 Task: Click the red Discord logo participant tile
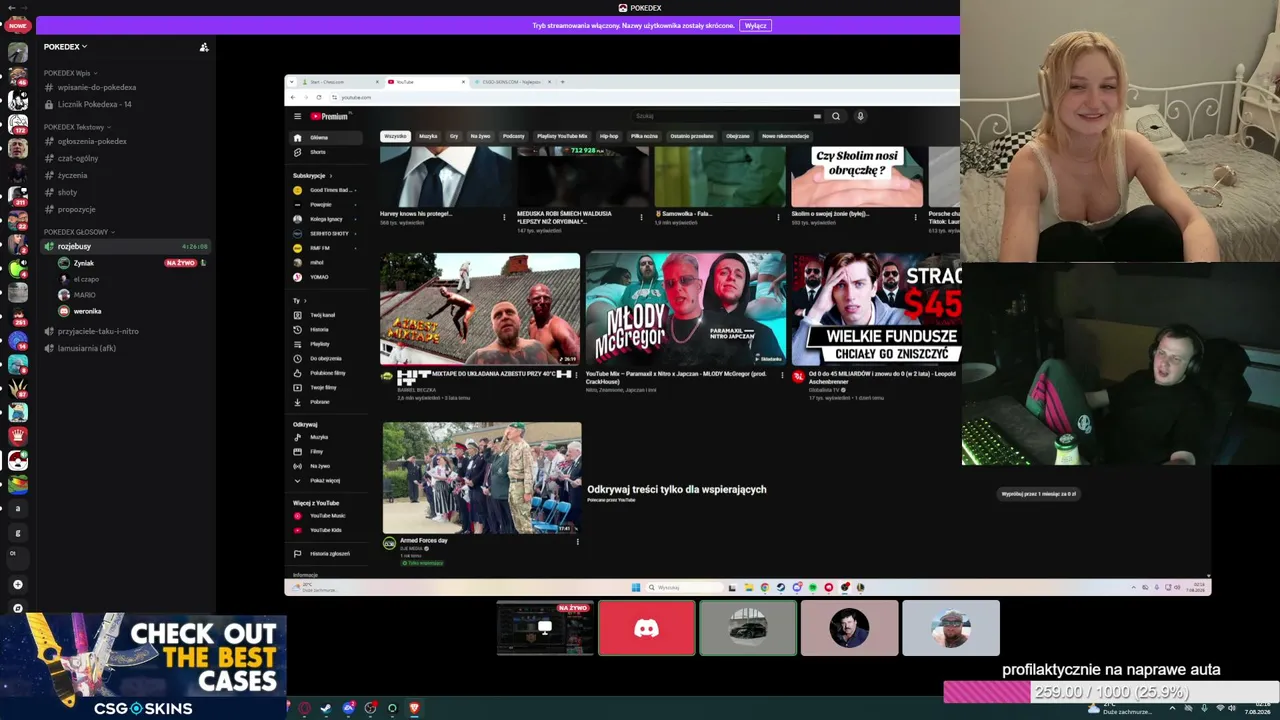(647, 628)
